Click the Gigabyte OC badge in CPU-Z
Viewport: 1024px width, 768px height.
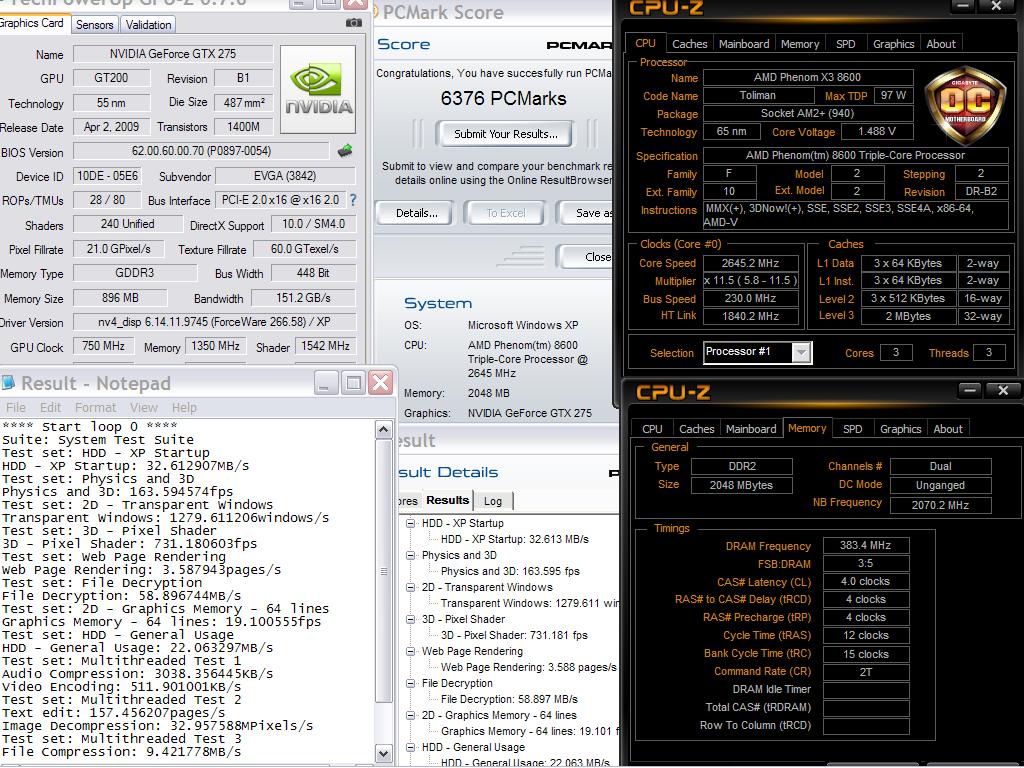click(x=965, y=105)
